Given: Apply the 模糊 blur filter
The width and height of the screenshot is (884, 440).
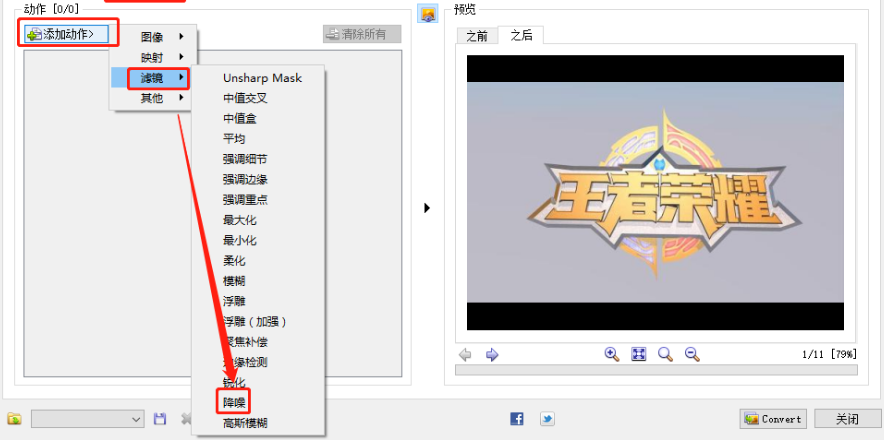Looking at the screenshot, I should pyautogui.click(x=235, y=281).
